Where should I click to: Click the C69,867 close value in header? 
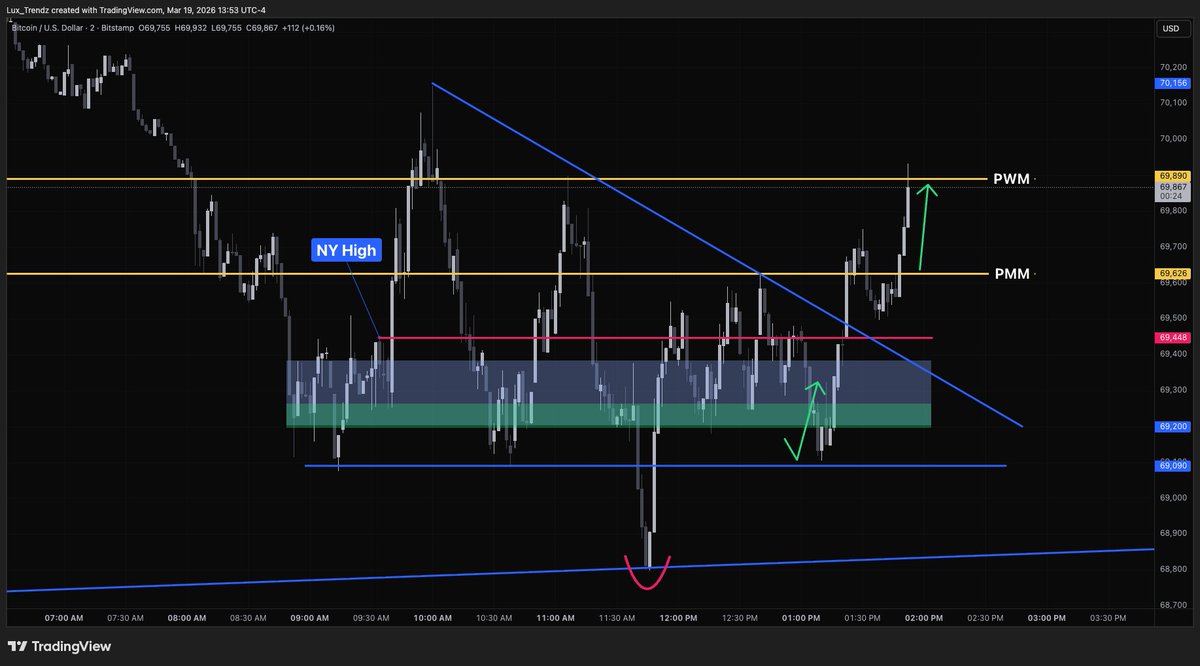tap(264, 27)
